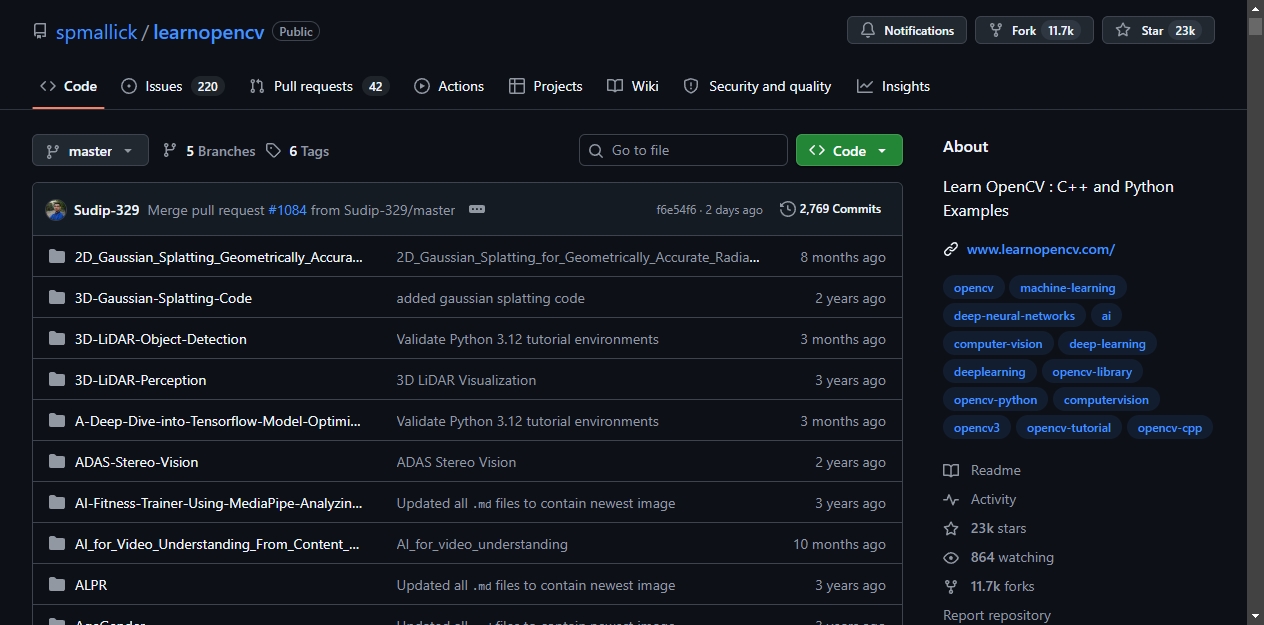Screen dimensions: 1264x625
Task: Select the opencv-tutorial topic tag
Action: [1068, 428]
